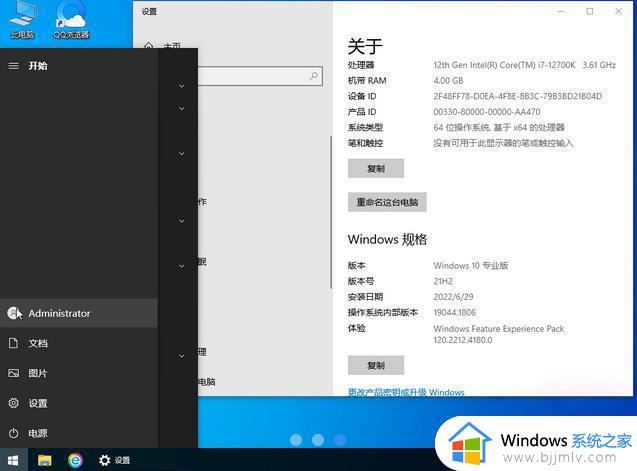
Task: Open 图片 from the Start menu
Action: (37, 373)
